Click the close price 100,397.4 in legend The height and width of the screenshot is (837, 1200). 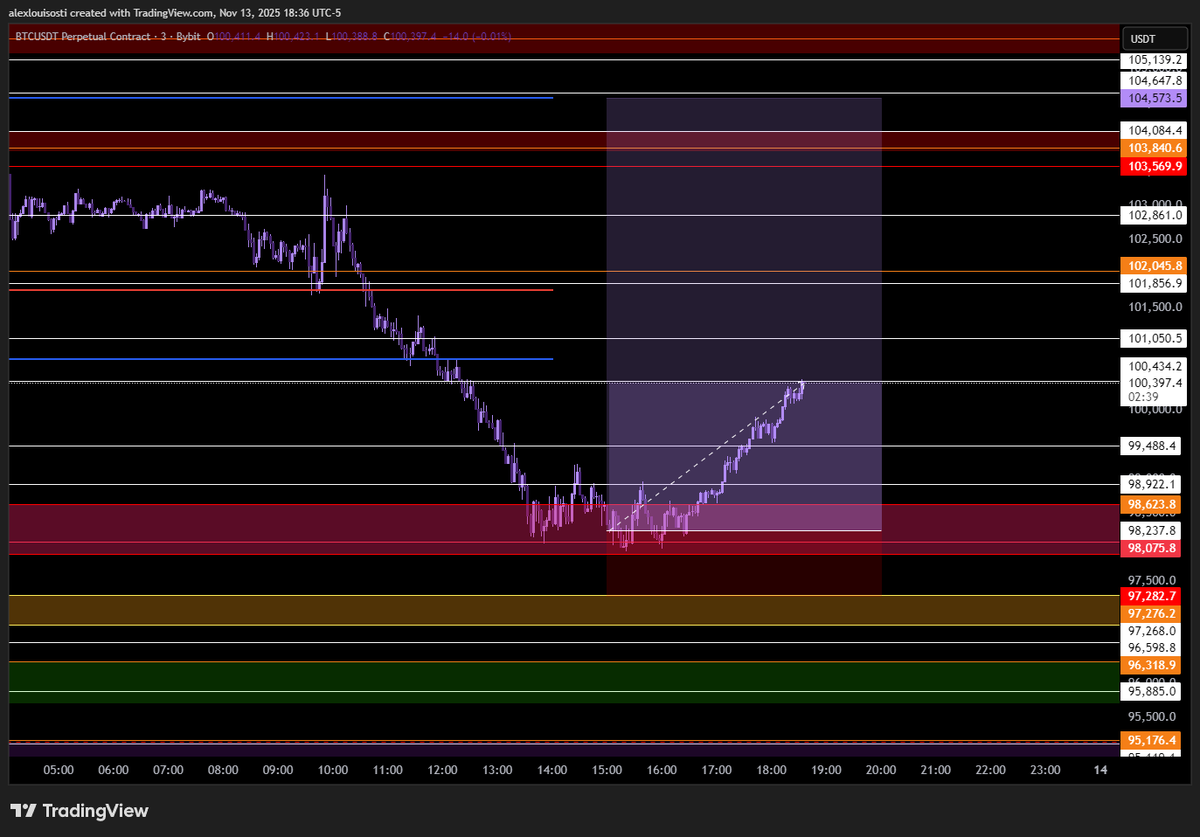pos(414,37)
